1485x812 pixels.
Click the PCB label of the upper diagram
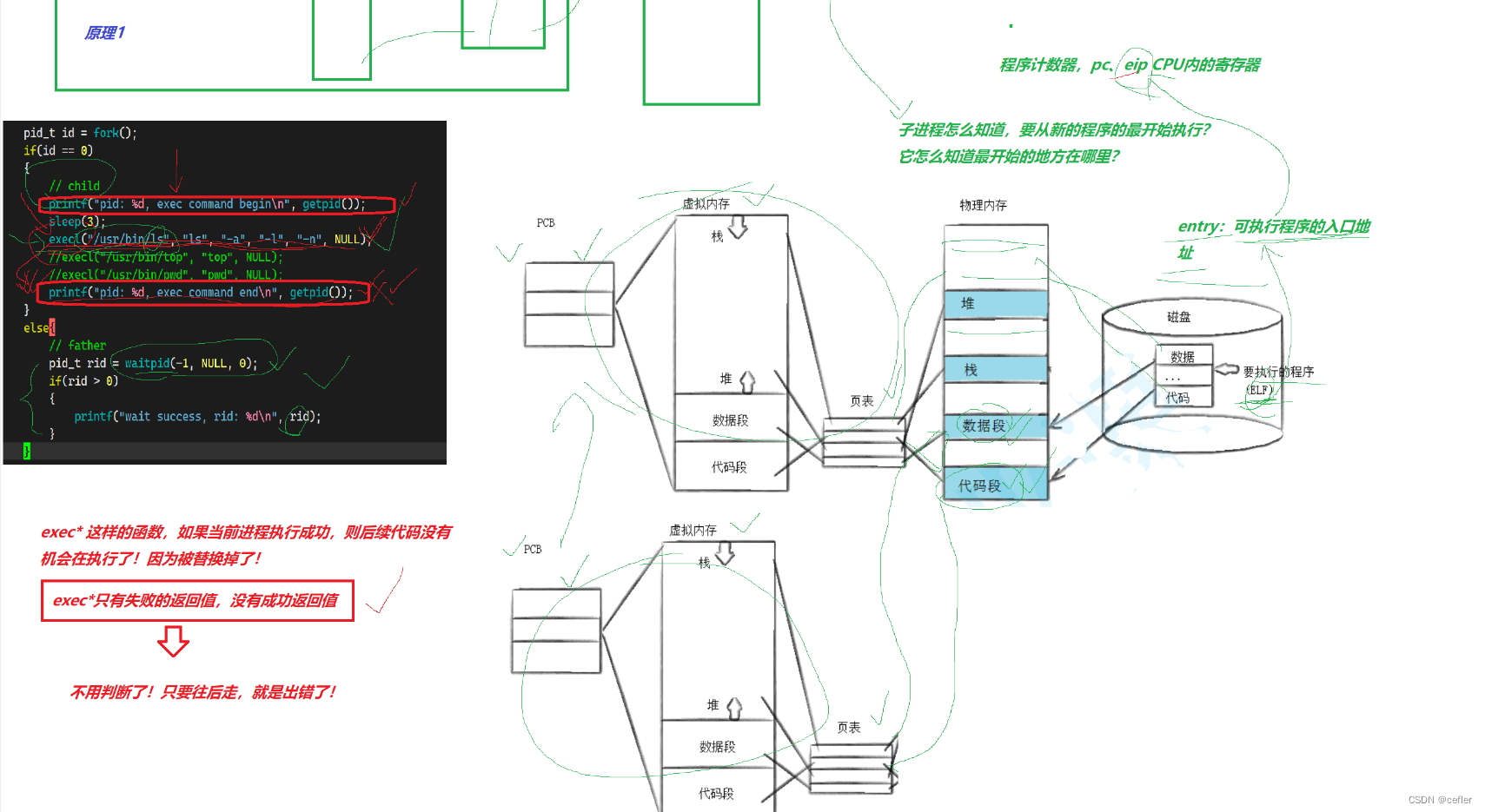click(x=546, y=223)
